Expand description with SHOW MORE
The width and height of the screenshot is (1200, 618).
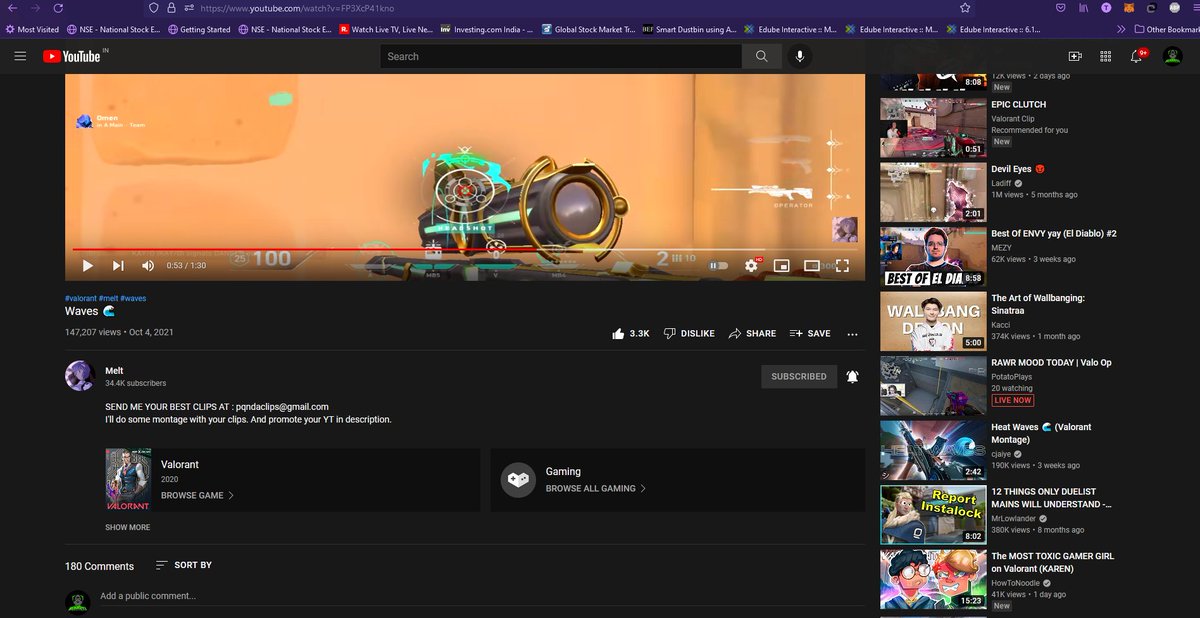[x=127, y=527]
